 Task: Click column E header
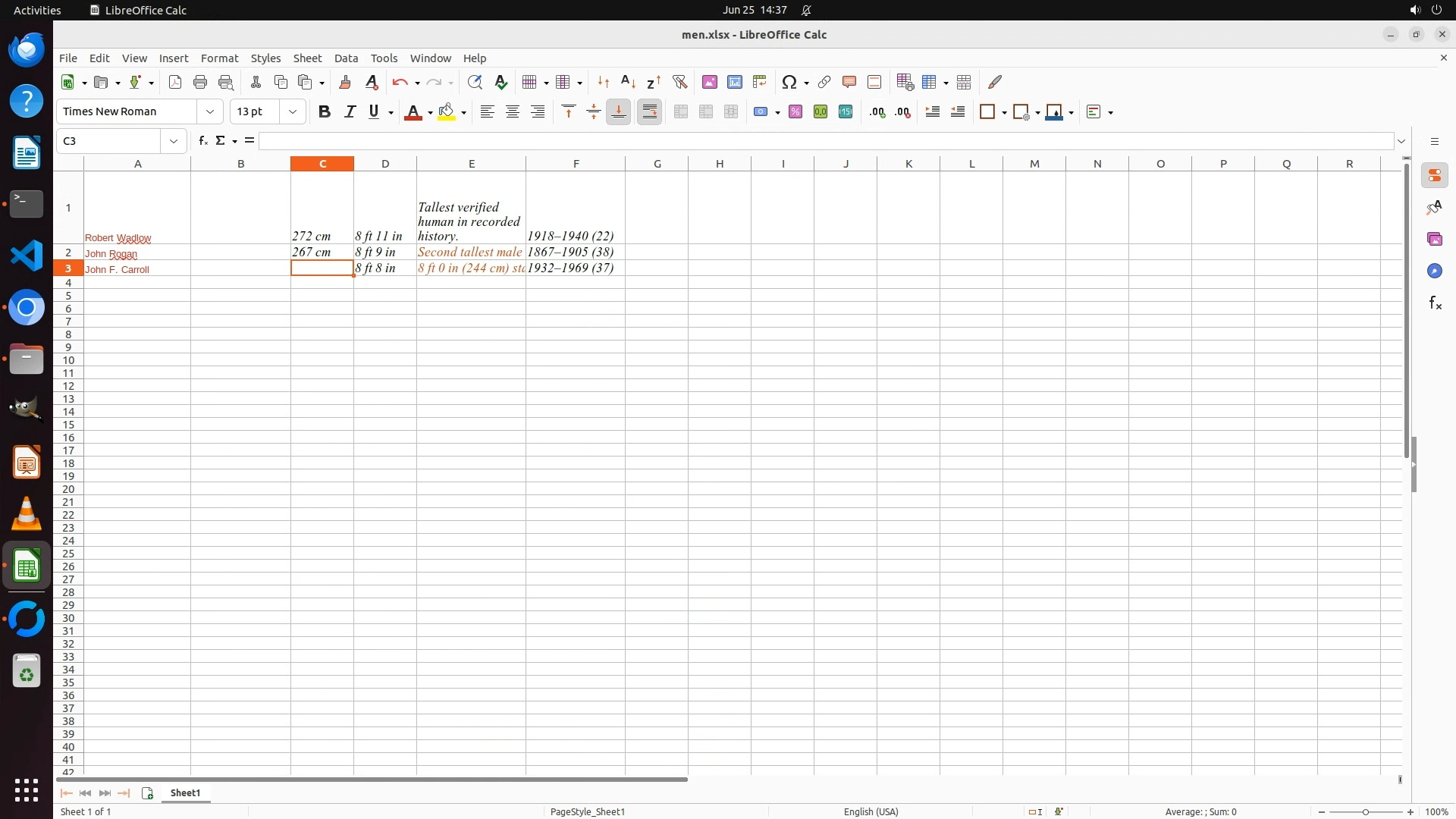pyautogui.click(x=471, y=164)
